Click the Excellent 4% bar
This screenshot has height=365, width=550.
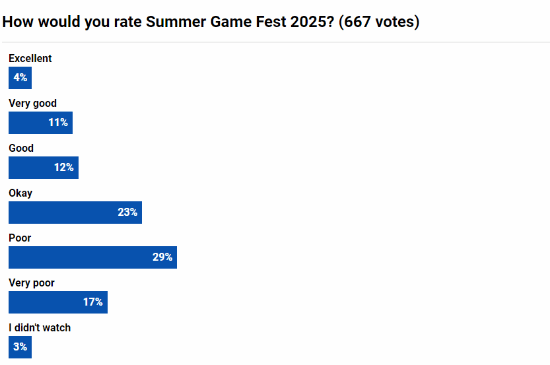point(20,78)
